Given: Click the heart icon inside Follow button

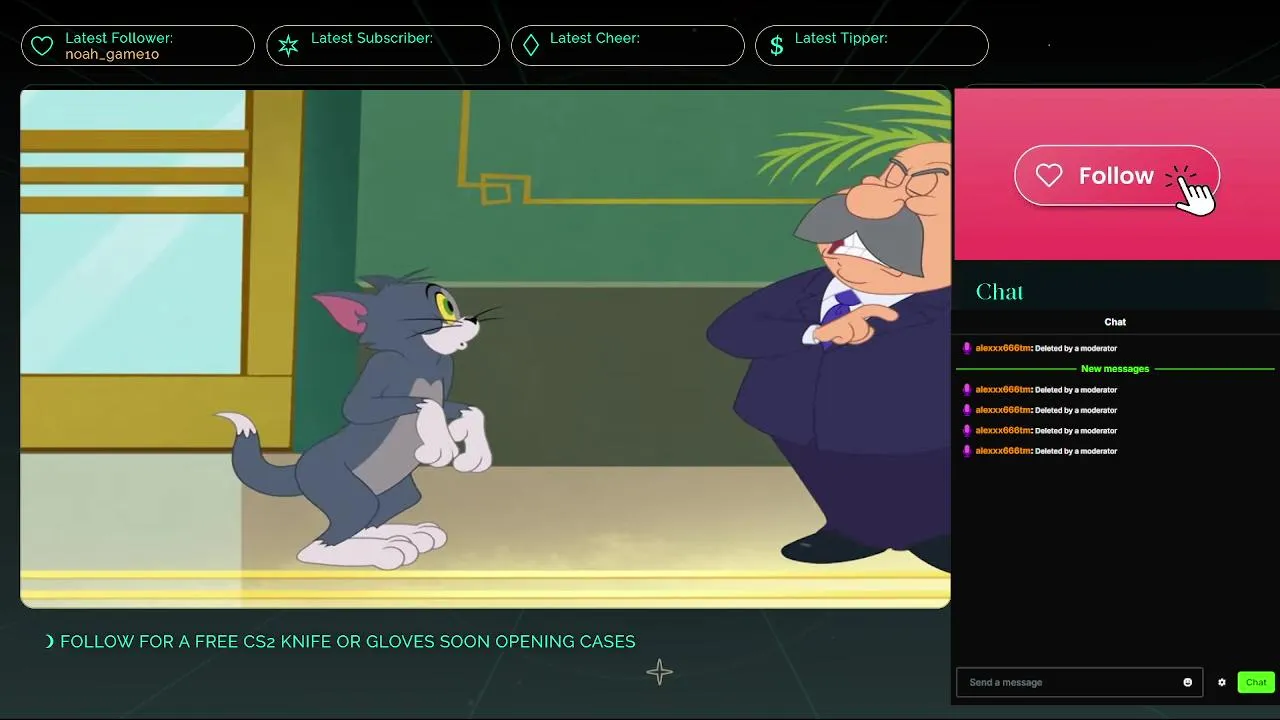Looking at the screenshot, I should [1049, 176].
